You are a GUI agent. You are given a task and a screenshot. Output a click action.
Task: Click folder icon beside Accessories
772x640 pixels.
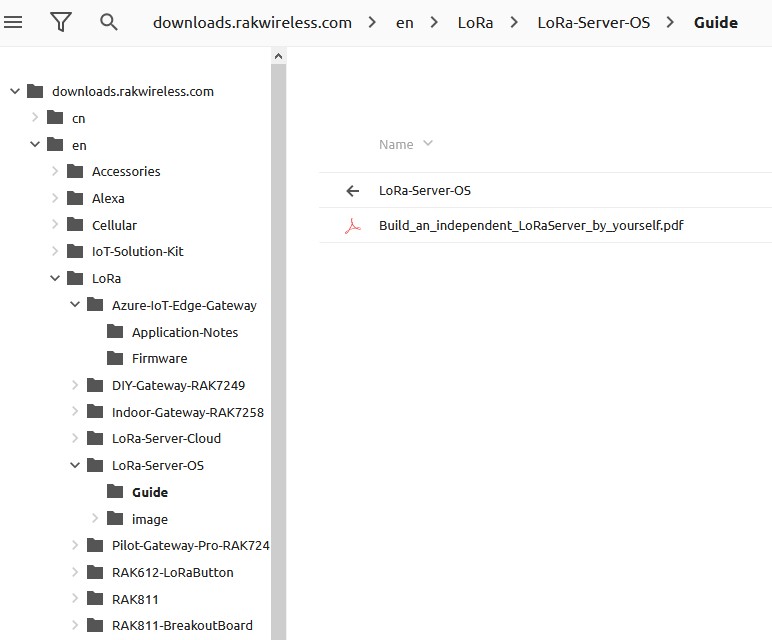[75, 171]
